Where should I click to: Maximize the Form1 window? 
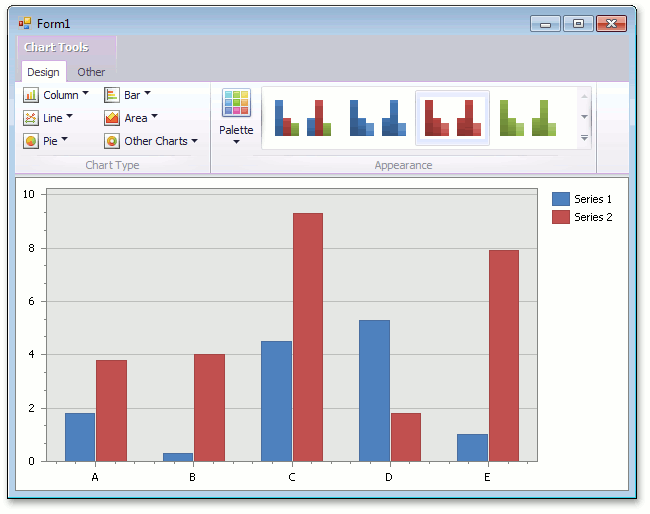[x=578, y=24]
